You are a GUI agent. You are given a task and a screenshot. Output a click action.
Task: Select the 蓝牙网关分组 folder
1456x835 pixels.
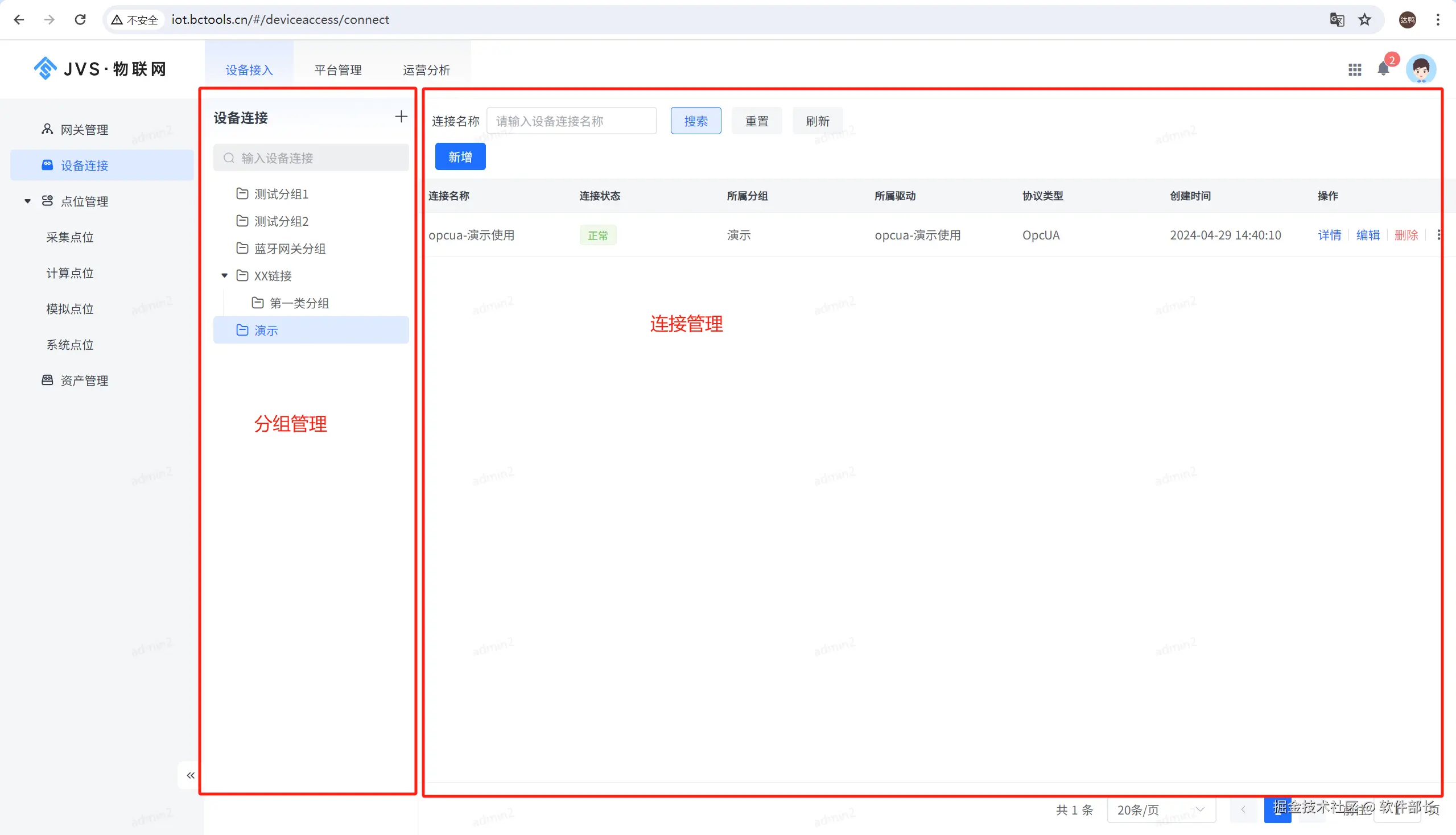point(290,249)
